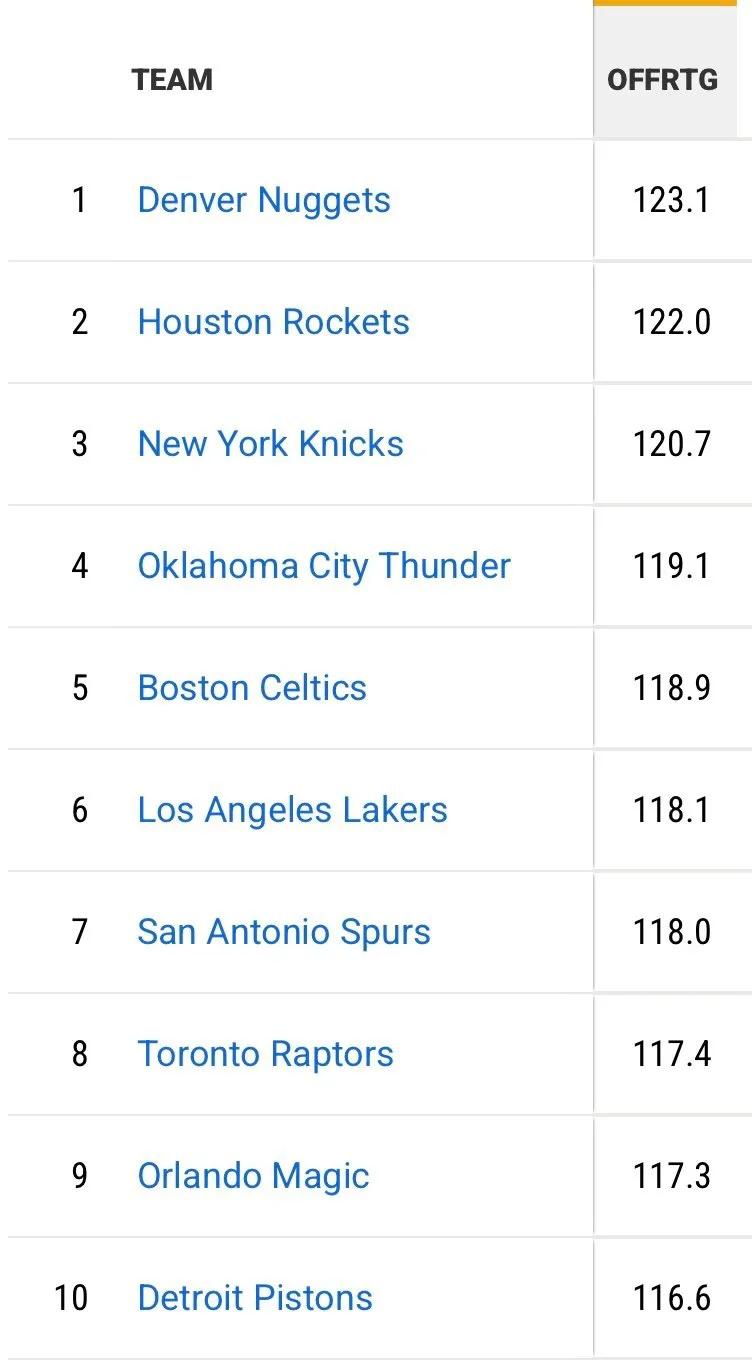Select the New York Knicks link
The width and height of the screenshot is (752, 1360).
[x=270, y=444]
